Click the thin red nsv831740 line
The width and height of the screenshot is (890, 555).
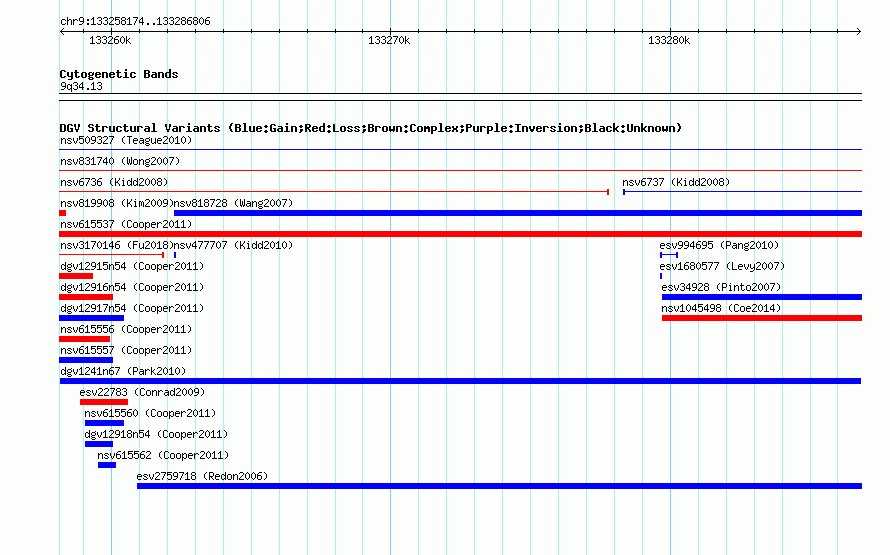(460, 171)
